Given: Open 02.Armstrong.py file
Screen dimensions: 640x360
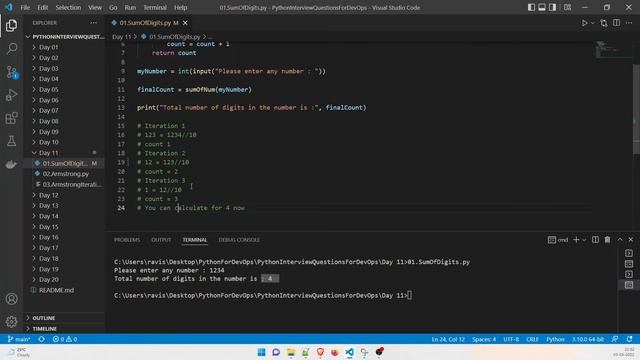Looking at the screenshot, I should click(x=64, y=174).
